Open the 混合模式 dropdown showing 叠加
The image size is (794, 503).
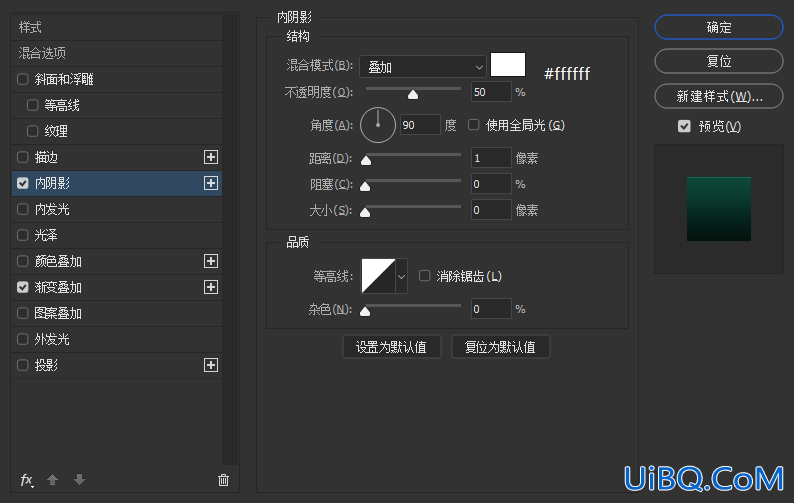click(423, 66)
